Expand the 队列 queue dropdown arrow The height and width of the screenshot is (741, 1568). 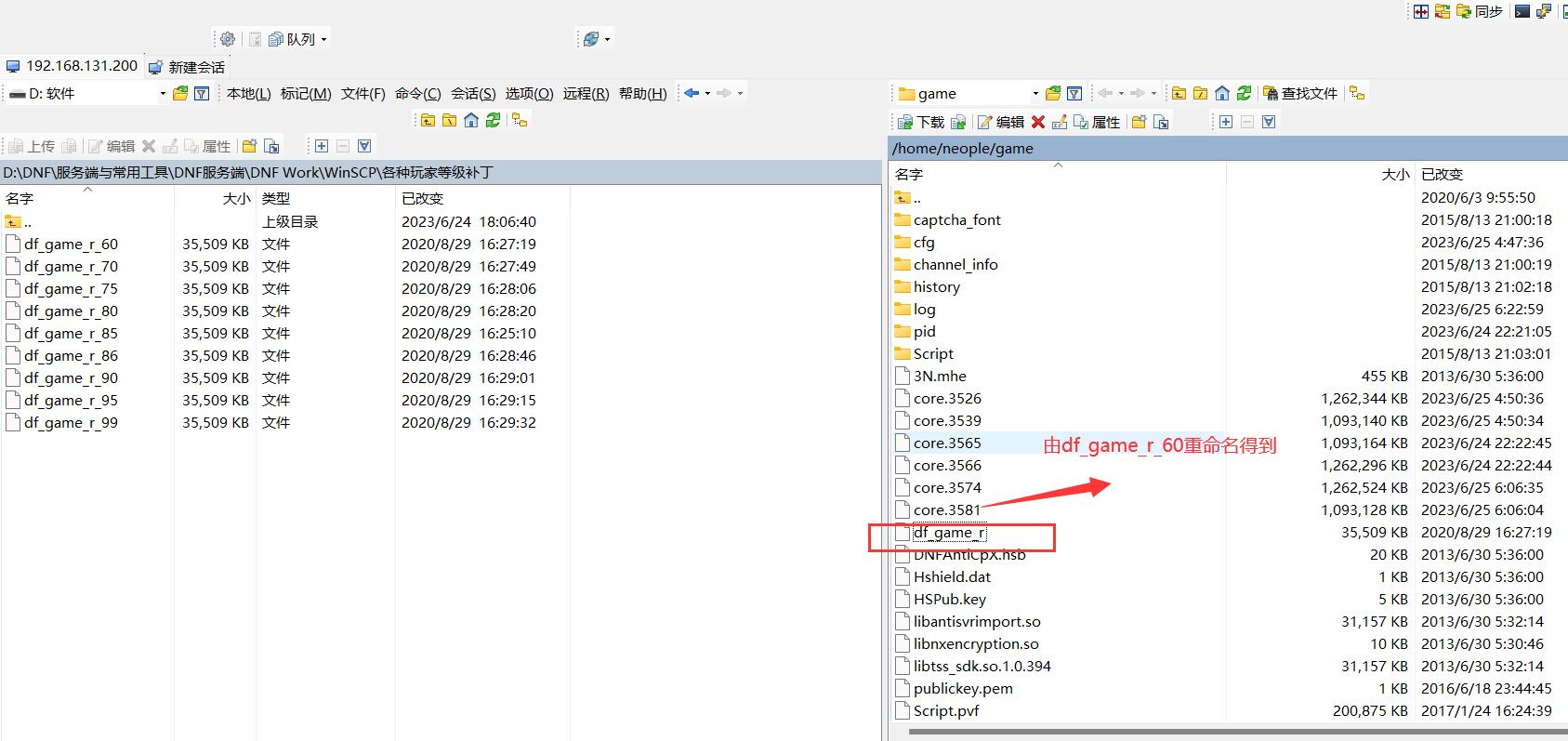(323, 39)
